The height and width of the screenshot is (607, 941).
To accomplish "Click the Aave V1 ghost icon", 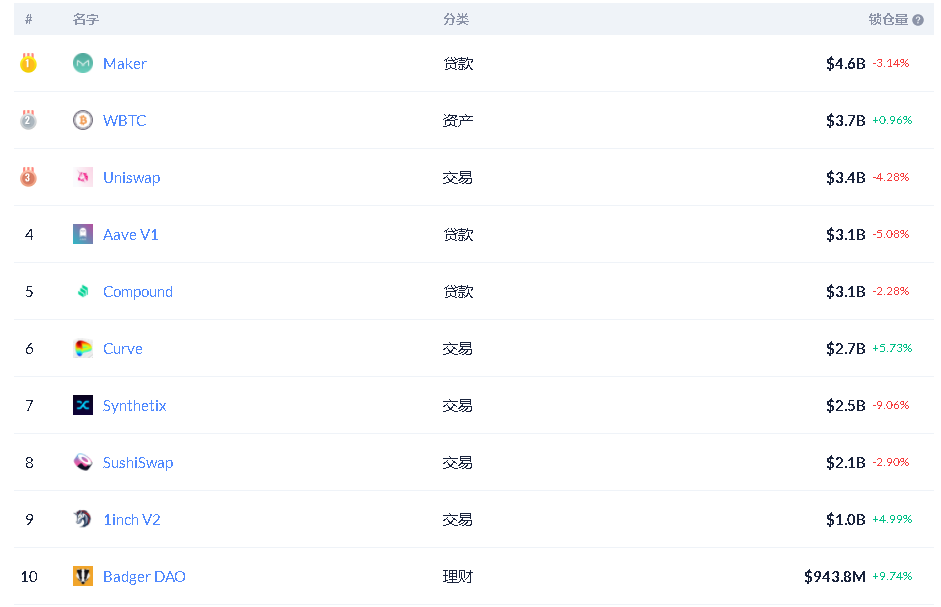I will (83, 234).
